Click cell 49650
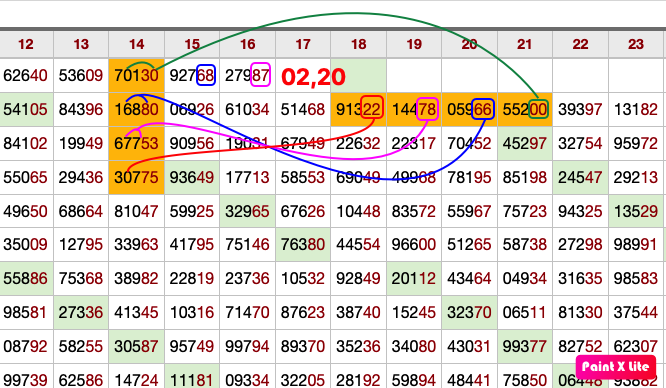The width and height of the screenshot is (666, 388). click(26, 211)
